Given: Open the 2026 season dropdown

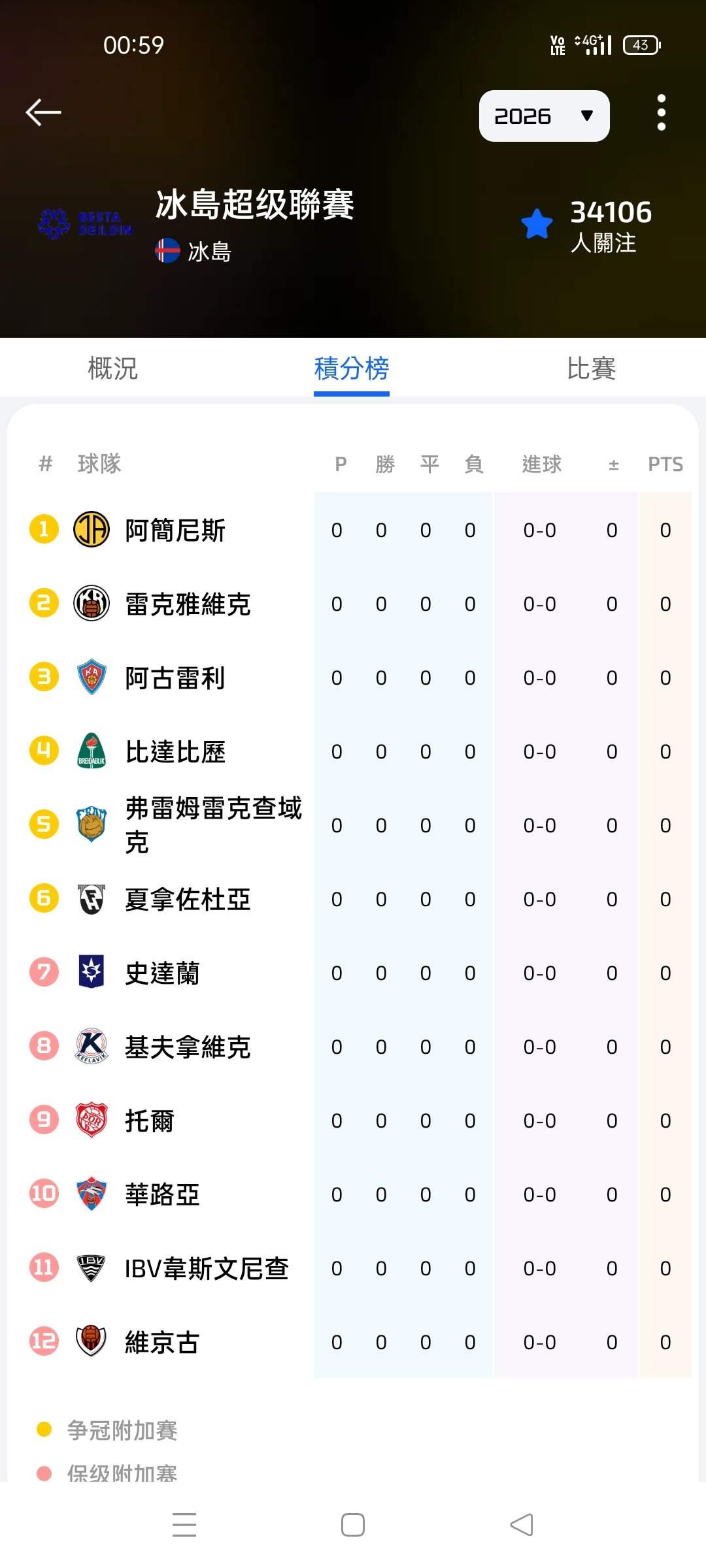Looking at the screenshot, I should [544, 116].
